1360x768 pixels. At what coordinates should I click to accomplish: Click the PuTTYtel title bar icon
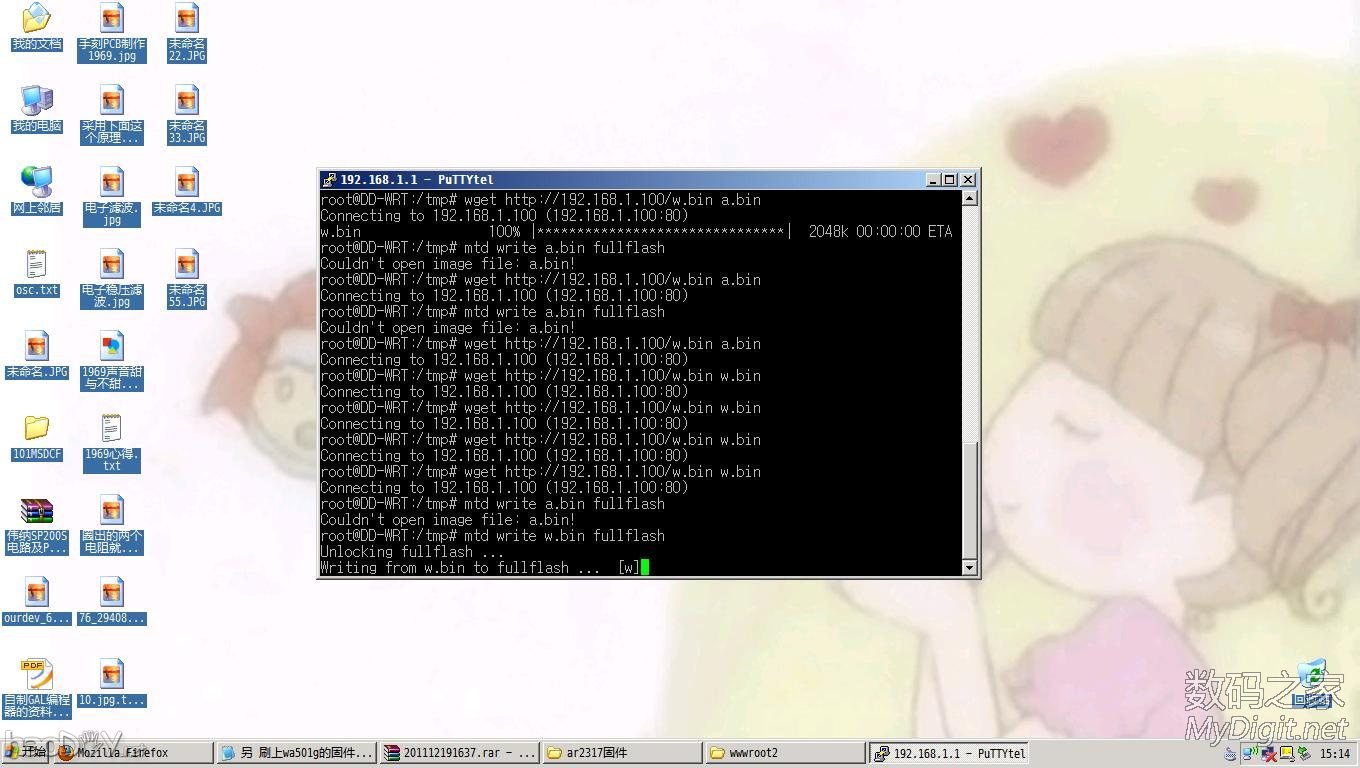click(x=329, y=180)
